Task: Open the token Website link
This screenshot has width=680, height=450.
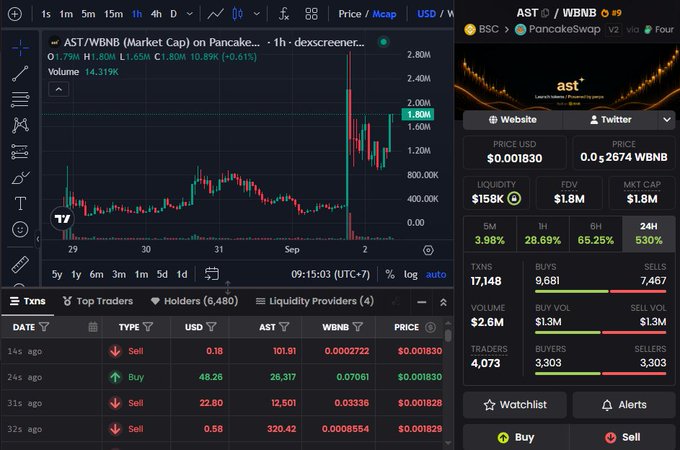Action: [x=513, y=119]
